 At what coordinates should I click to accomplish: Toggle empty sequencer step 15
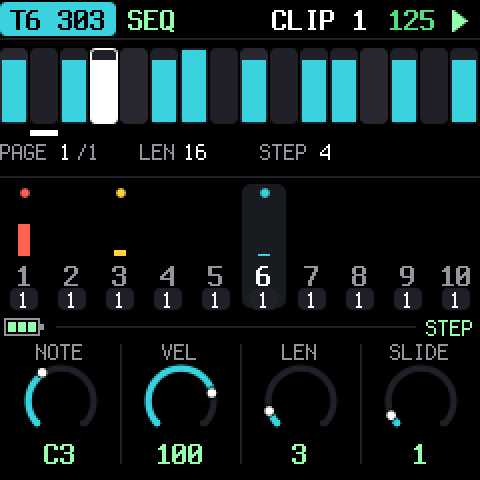(x=434, y=86)
